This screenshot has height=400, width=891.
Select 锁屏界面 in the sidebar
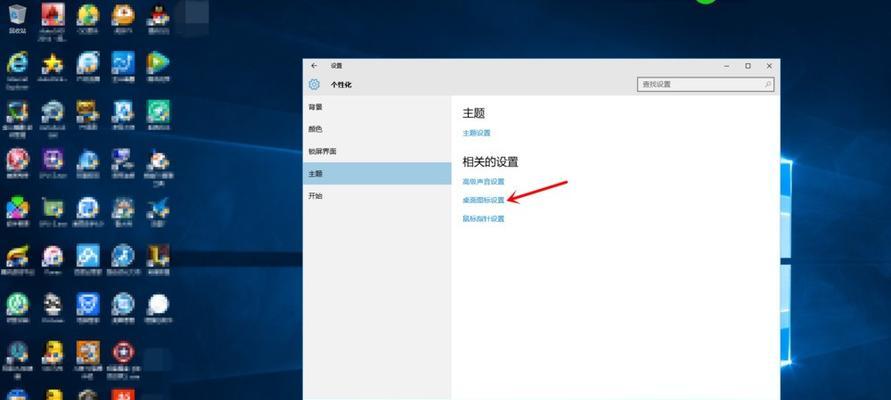pyautogui.click(x=377, y=151)
